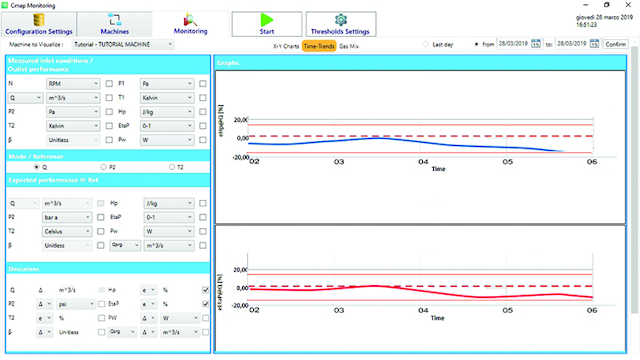The image size is (640, 360).
Task: Select Q reference mode radio
Action: pyautogui.click(x=37, y=167)
